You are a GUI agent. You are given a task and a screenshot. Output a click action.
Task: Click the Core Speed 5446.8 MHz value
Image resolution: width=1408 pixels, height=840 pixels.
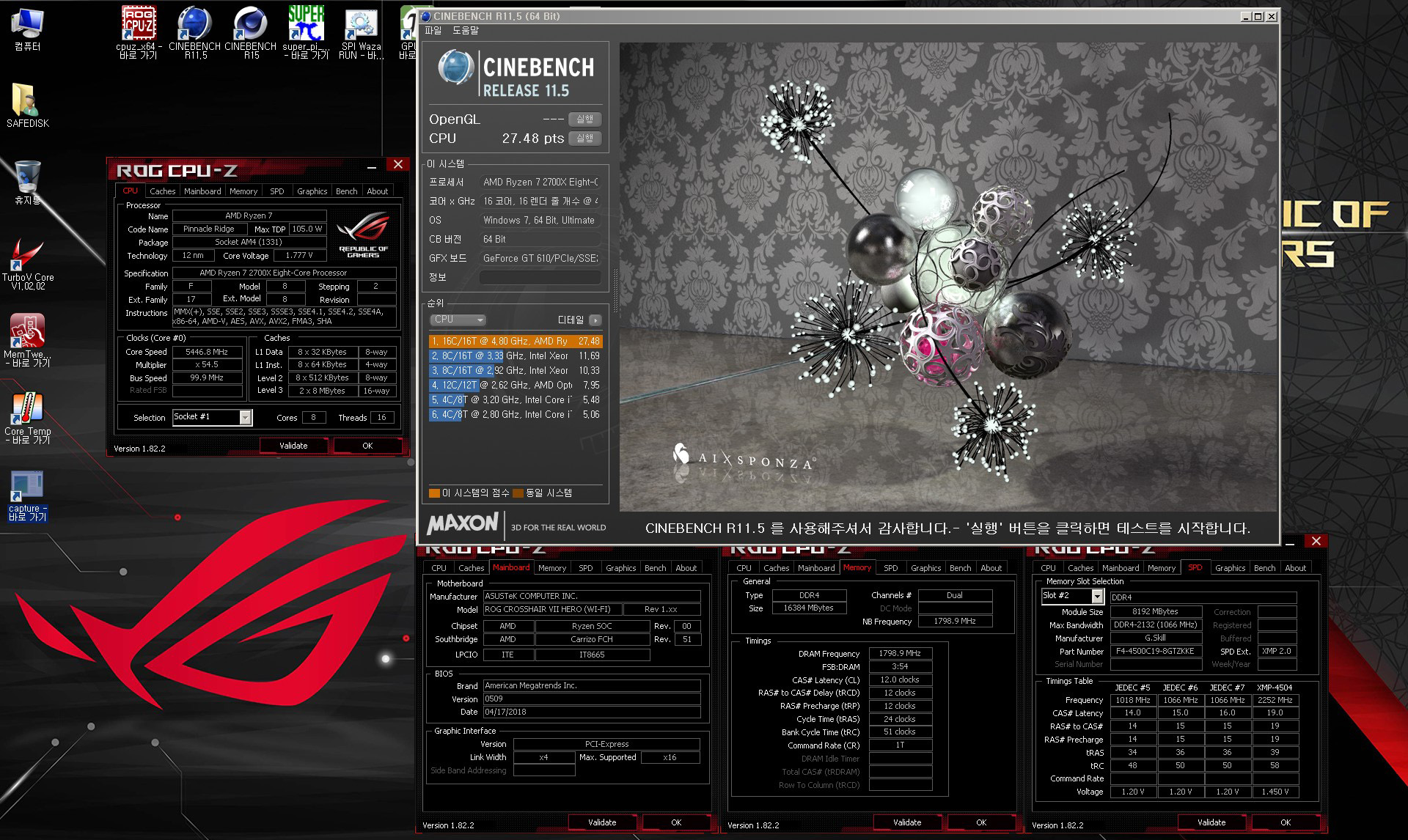(x=207, y=352)
